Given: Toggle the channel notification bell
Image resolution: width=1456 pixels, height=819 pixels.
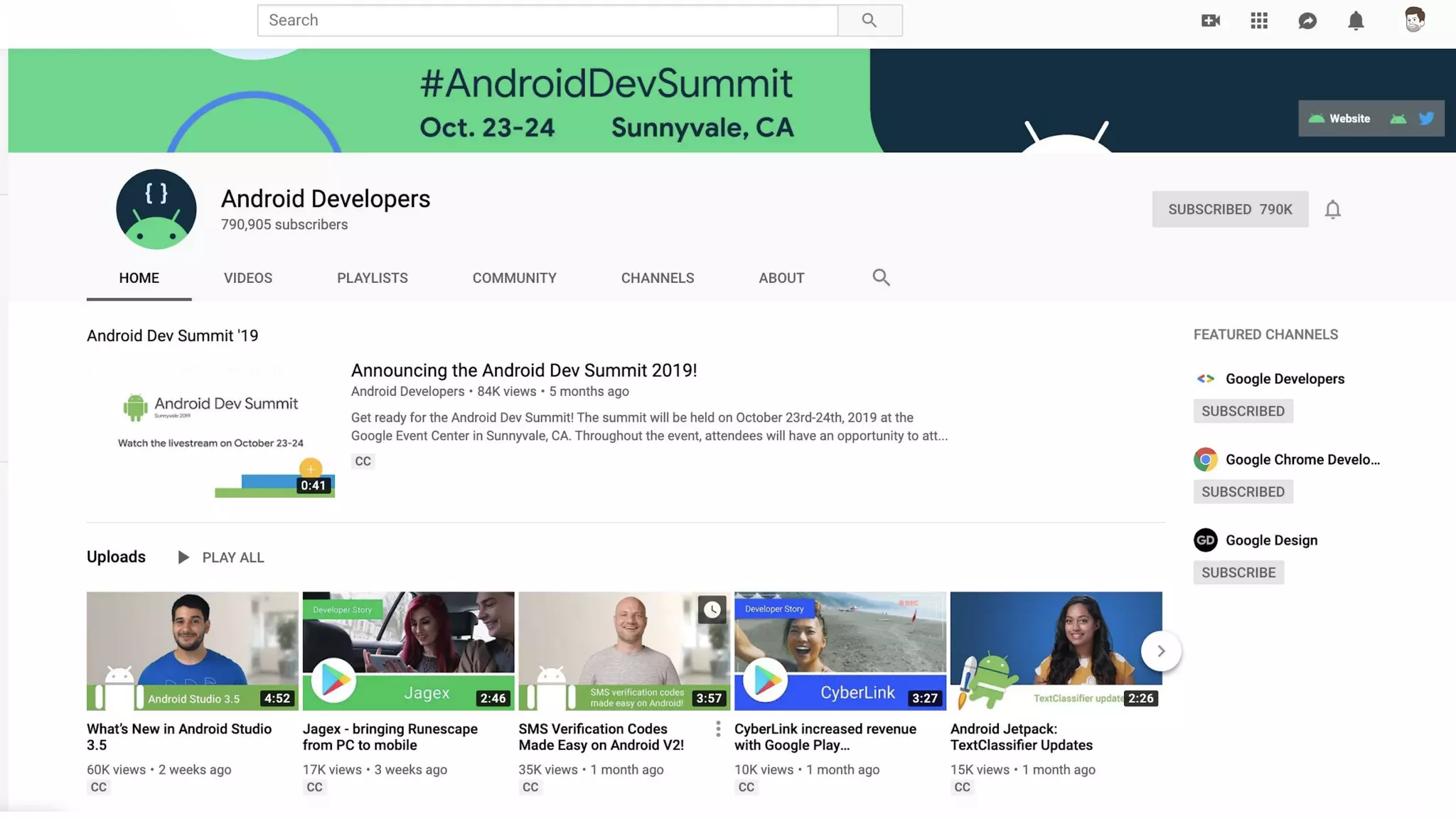Looking at the screenshot, I should click(x=1332, y=210).
